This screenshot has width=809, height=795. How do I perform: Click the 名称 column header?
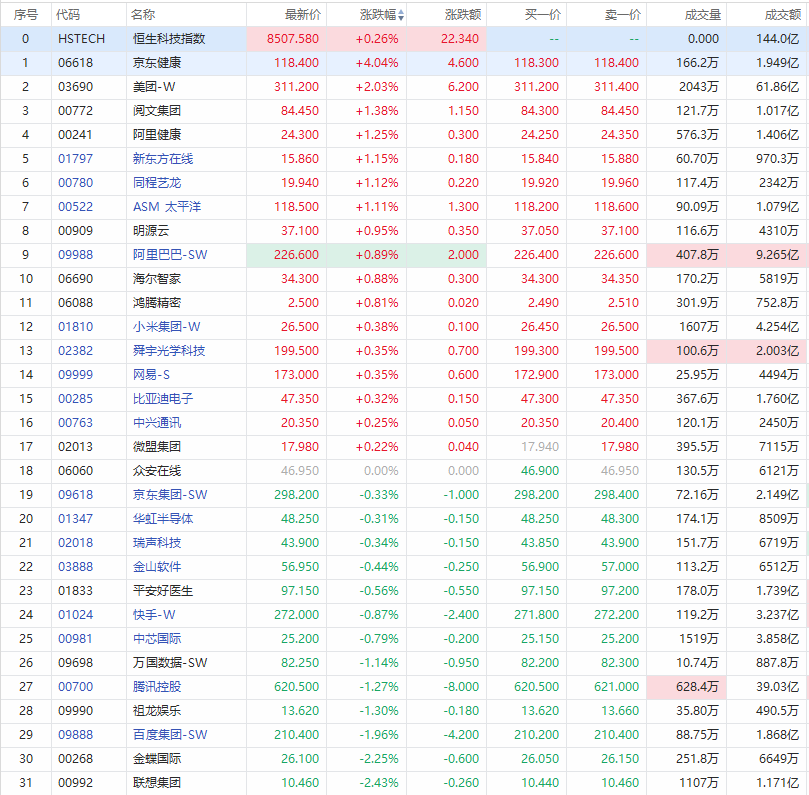(143, 15)
